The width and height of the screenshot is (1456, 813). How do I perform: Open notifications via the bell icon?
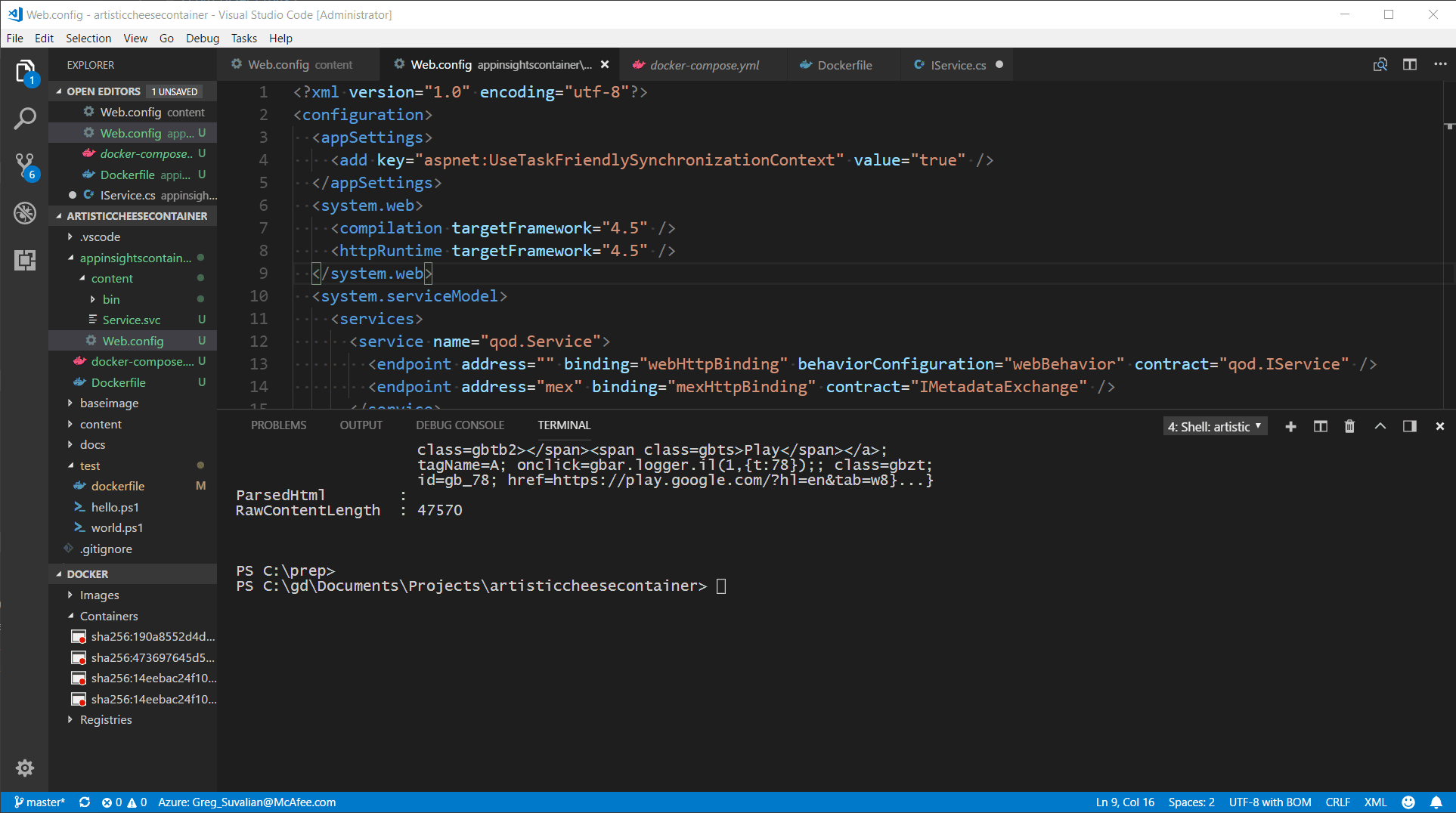point(1437,802)
